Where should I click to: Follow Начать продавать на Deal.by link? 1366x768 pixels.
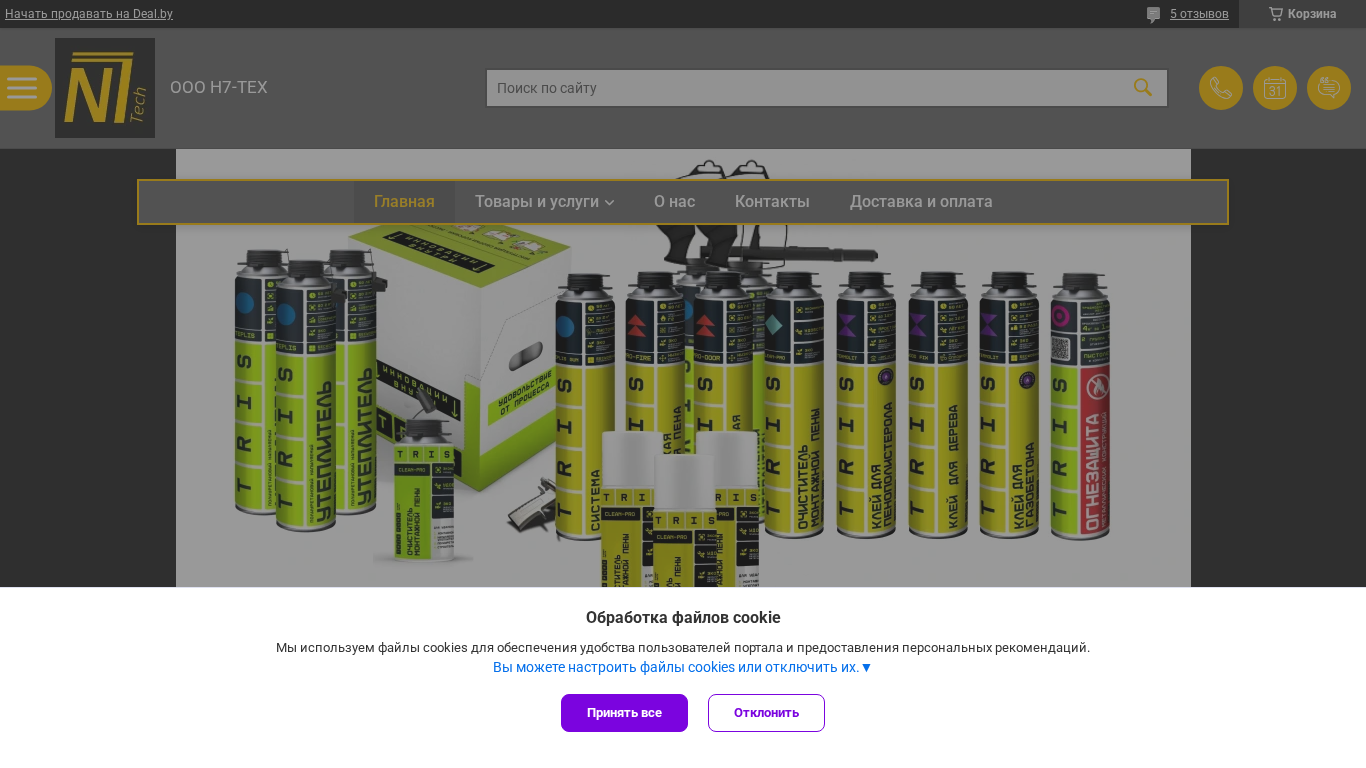[89, 14]
